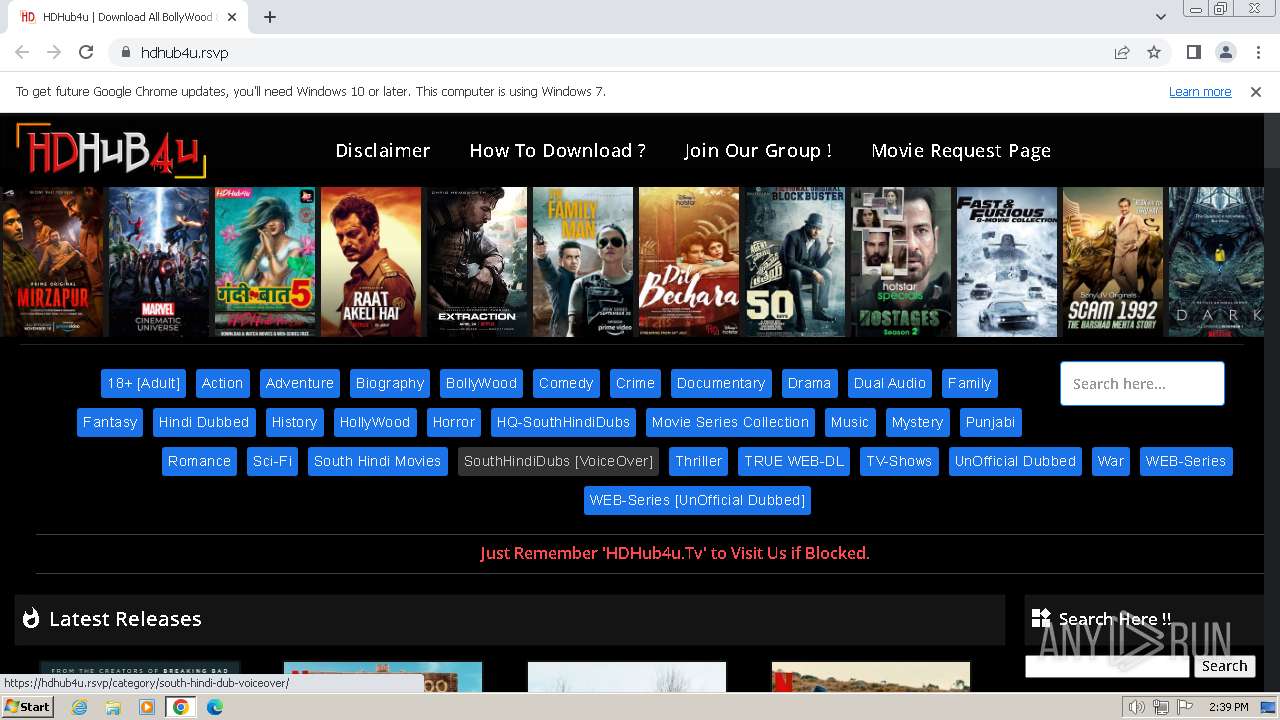Open a new tab with plus icon

coord(270,17)
